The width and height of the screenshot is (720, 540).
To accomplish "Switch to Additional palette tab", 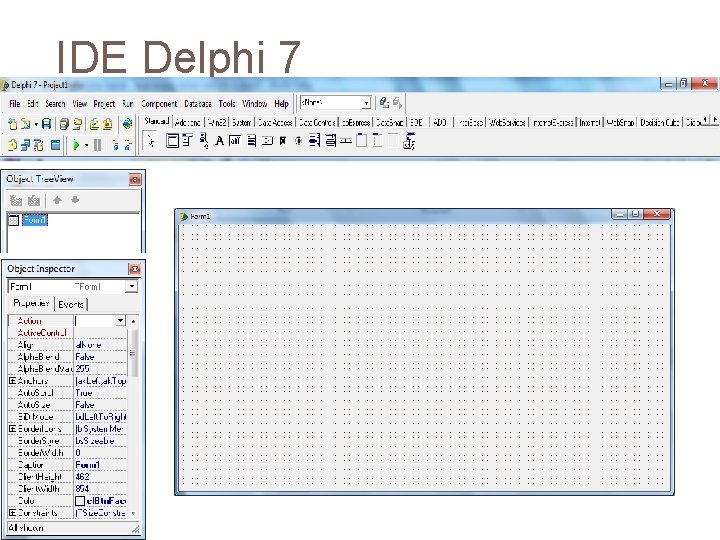I will pyautogui.click(x=188, y=123).
